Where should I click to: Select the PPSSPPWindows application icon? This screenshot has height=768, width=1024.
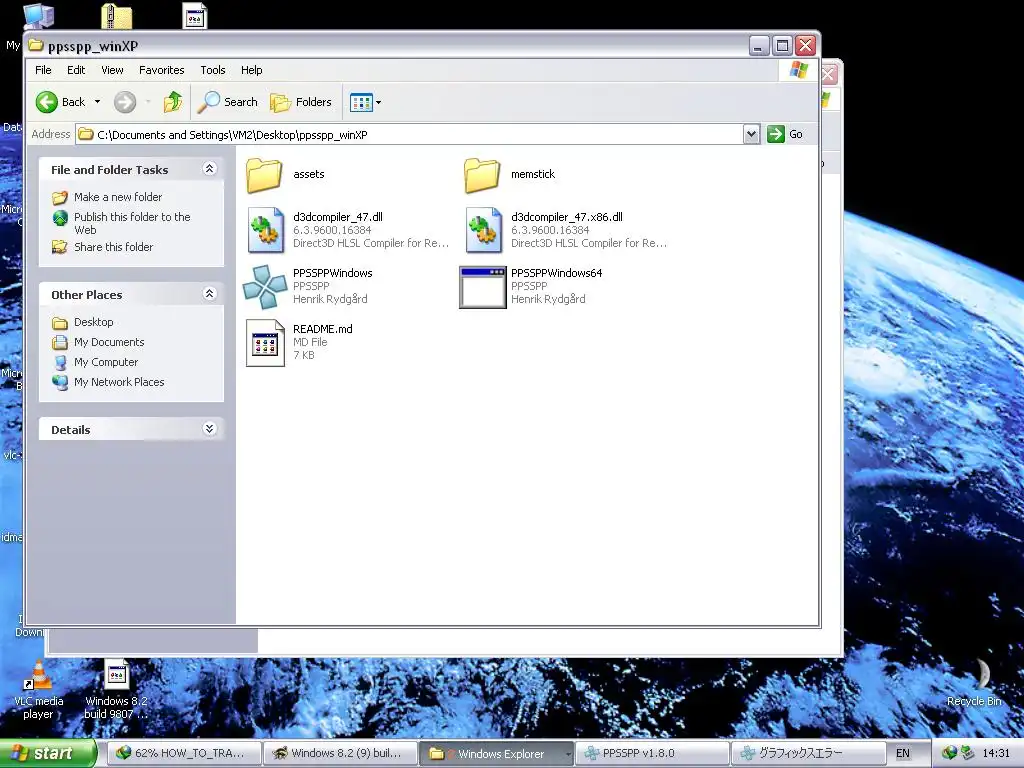point(264,287)
